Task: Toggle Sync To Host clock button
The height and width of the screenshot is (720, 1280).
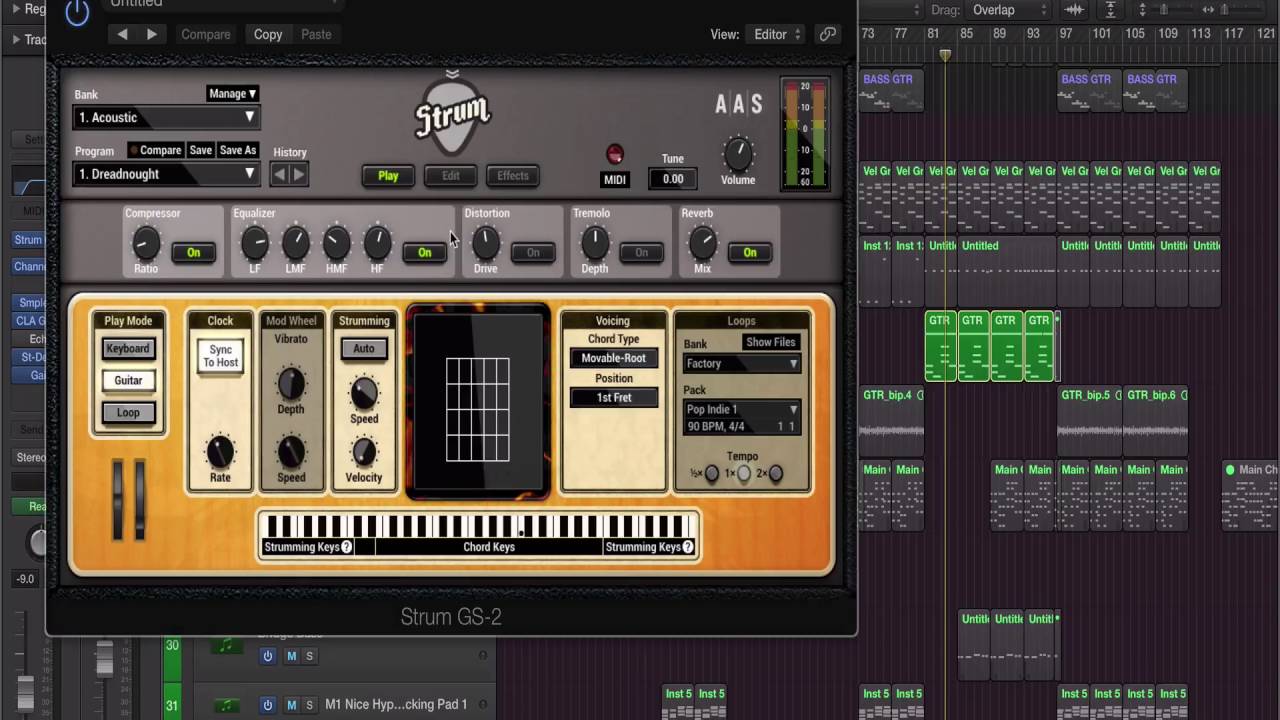Action: point(220,356)
